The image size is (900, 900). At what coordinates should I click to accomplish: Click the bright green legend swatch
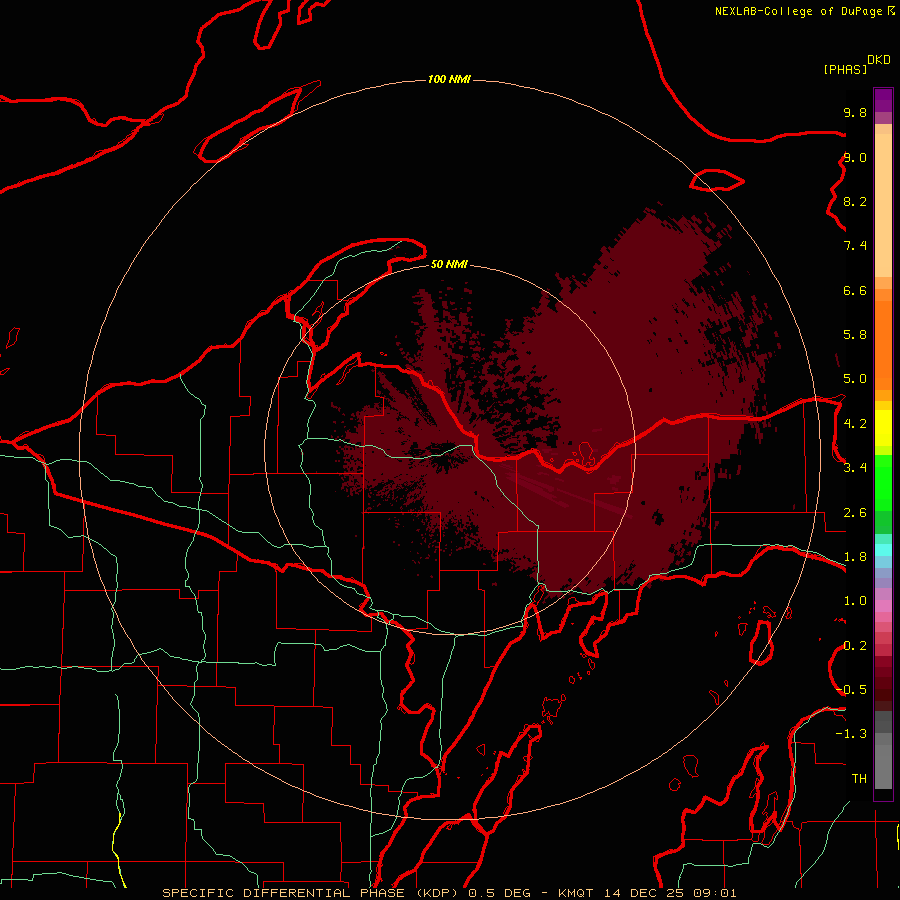[x=883, y=483]
